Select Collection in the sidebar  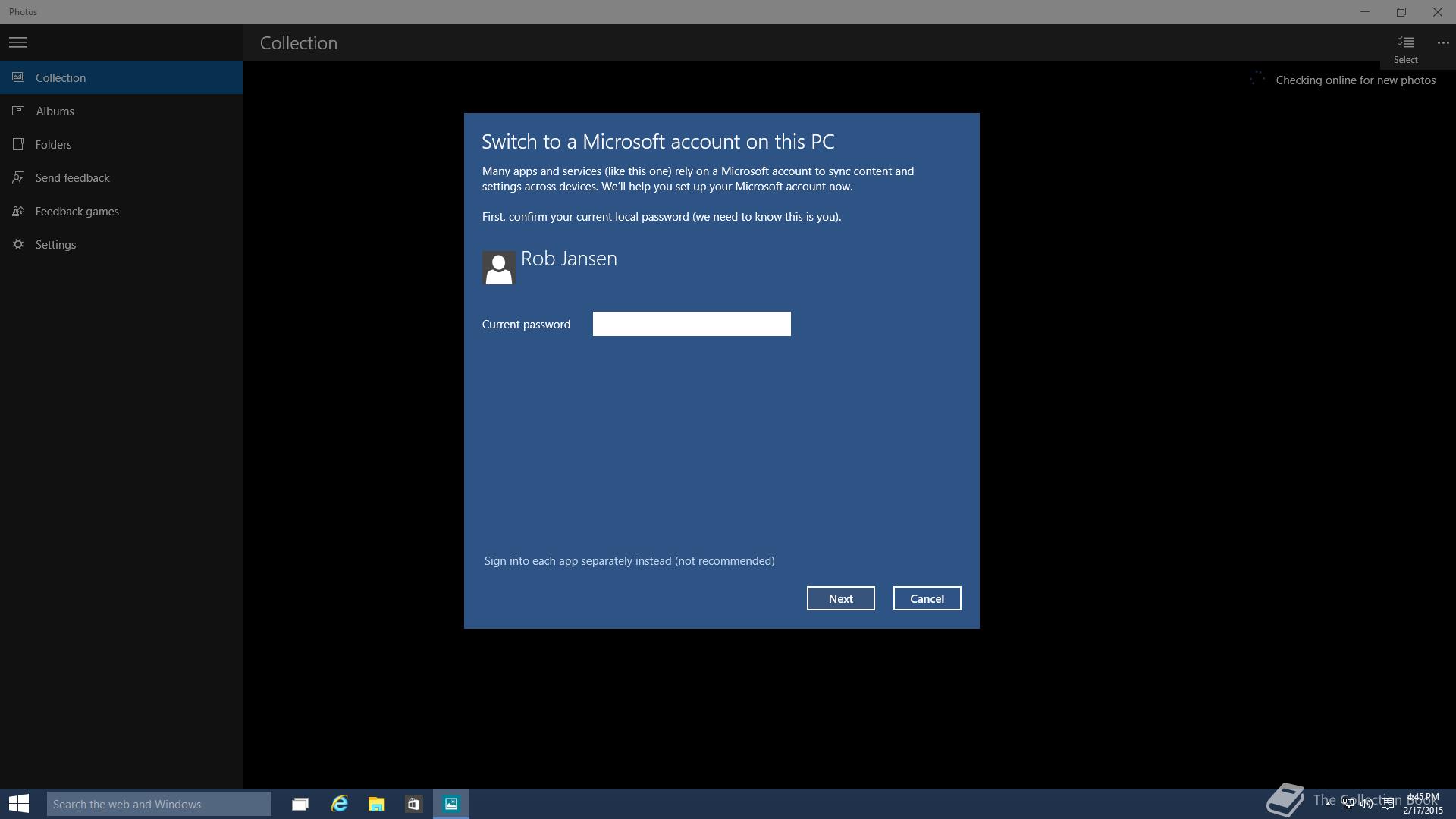tap(121, 77)
